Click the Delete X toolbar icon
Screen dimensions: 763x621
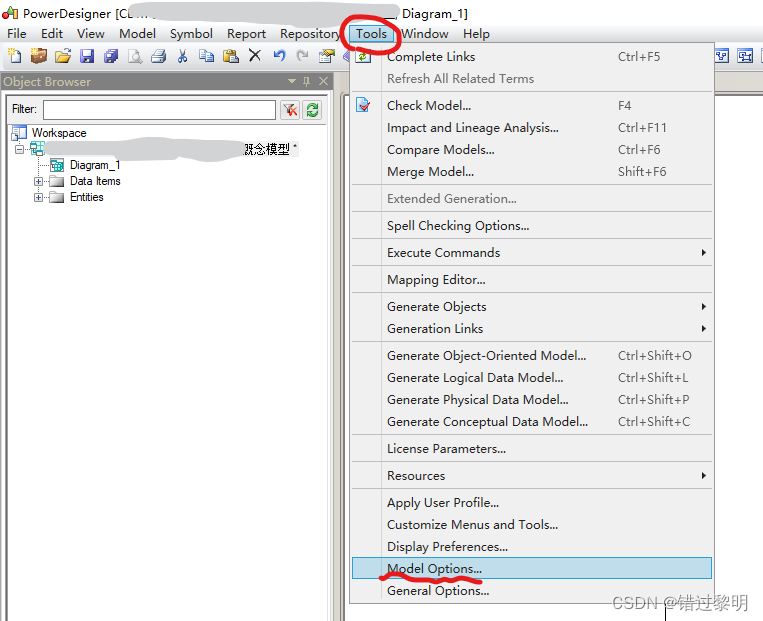tap(254, 55)
